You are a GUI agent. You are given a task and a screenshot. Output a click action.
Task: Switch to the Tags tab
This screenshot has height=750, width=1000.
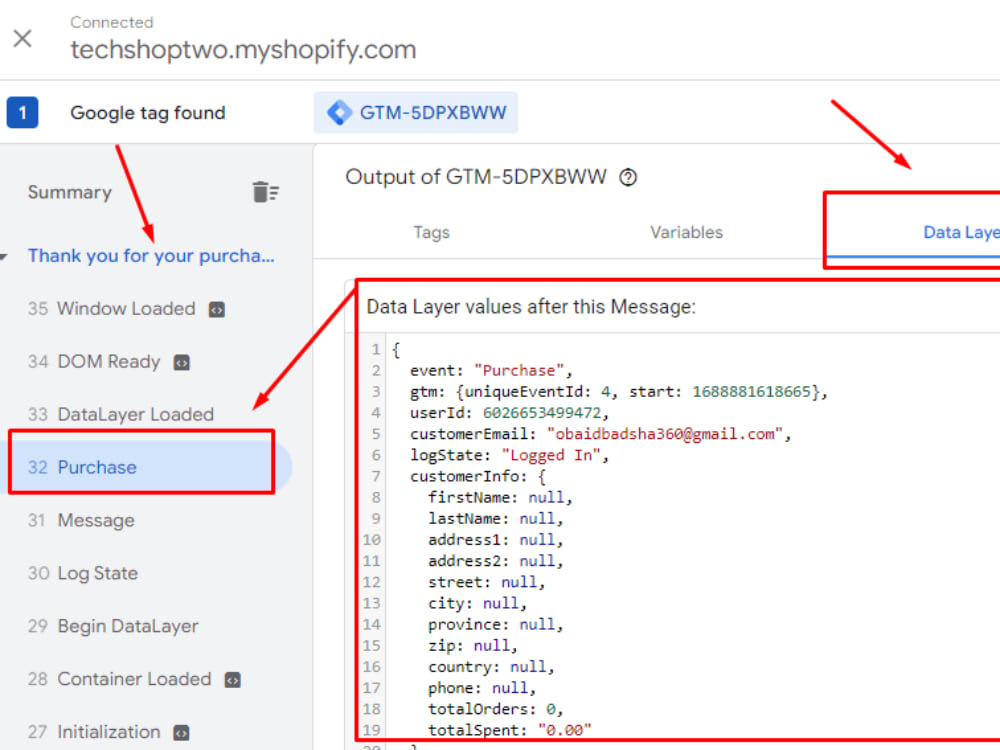[431, 232]
